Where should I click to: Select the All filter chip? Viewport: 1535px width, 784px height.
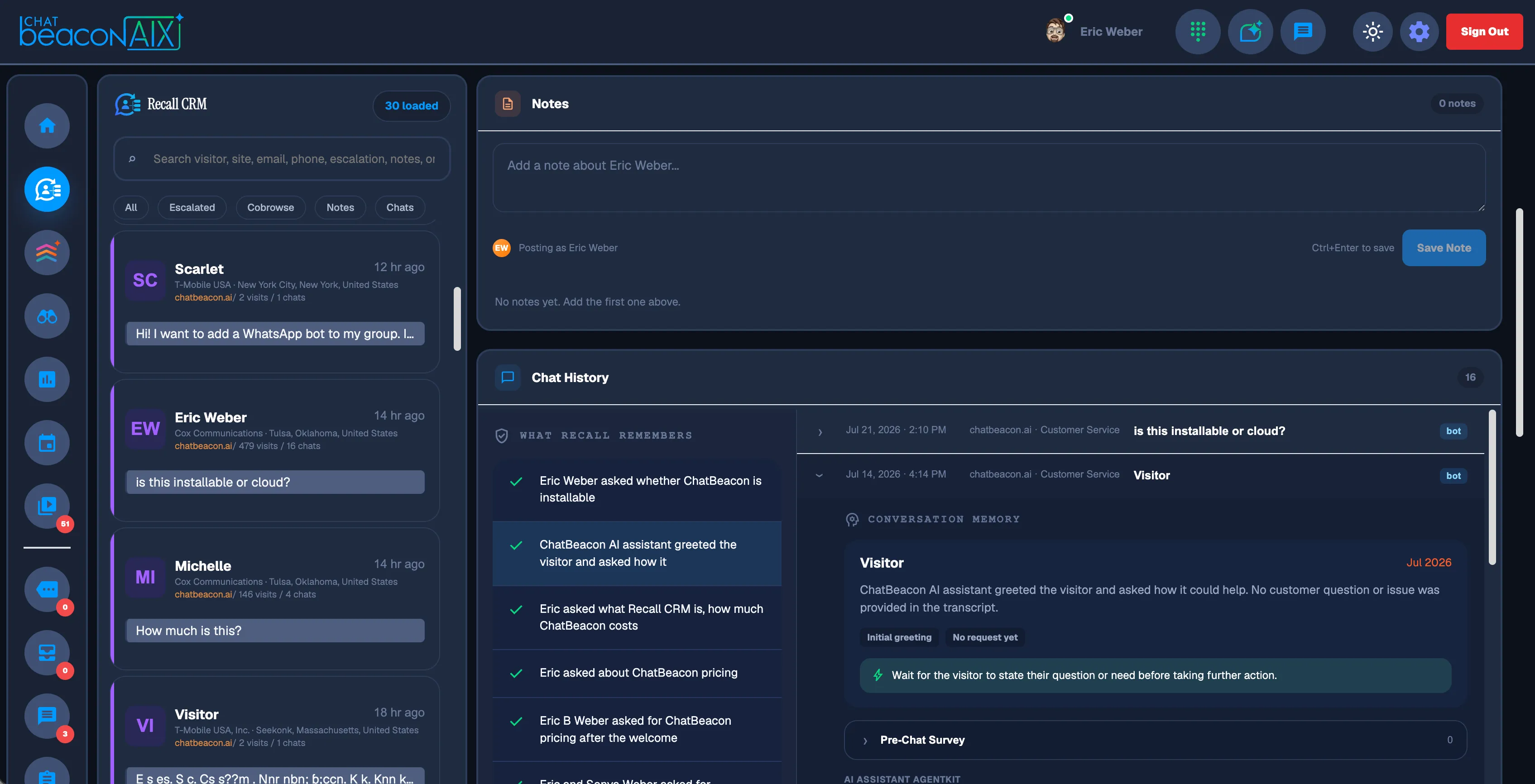[131, 207]
